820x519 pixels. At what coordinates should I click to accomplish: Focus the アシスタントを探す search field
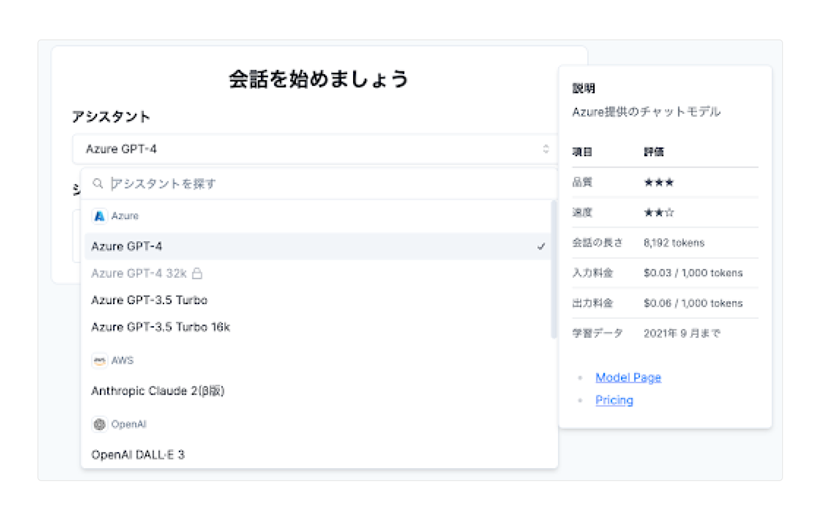coord(320,184)
